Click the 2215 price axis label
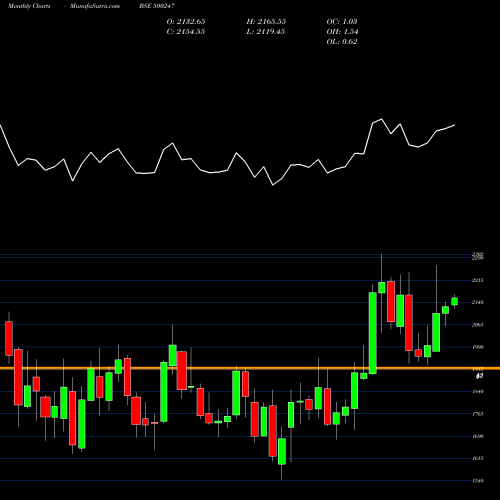 pyautogui.click(x=478, y=280)
